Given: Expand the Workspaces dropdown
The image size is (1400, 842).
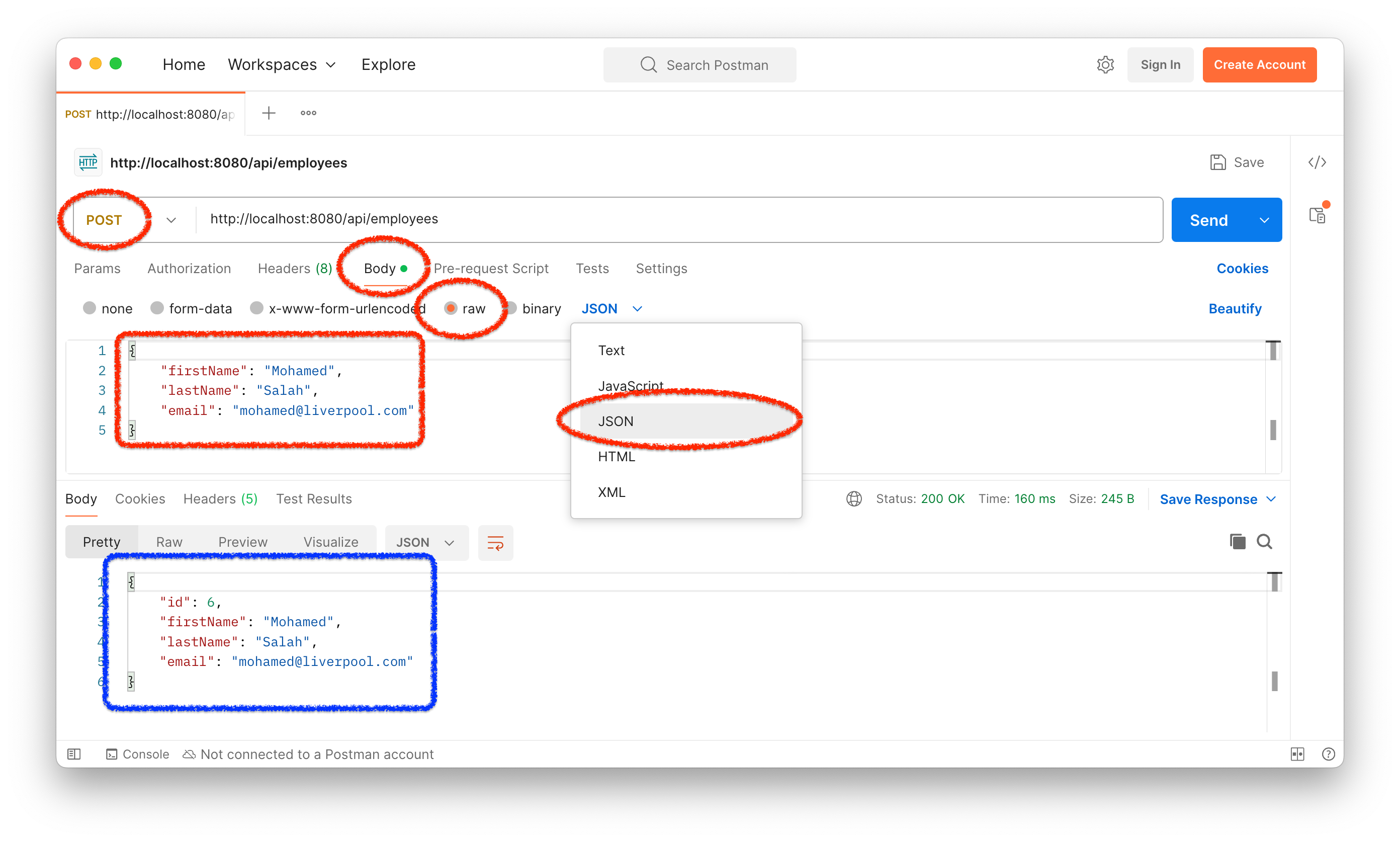Looking at the screenshot, I should (282, 65).
